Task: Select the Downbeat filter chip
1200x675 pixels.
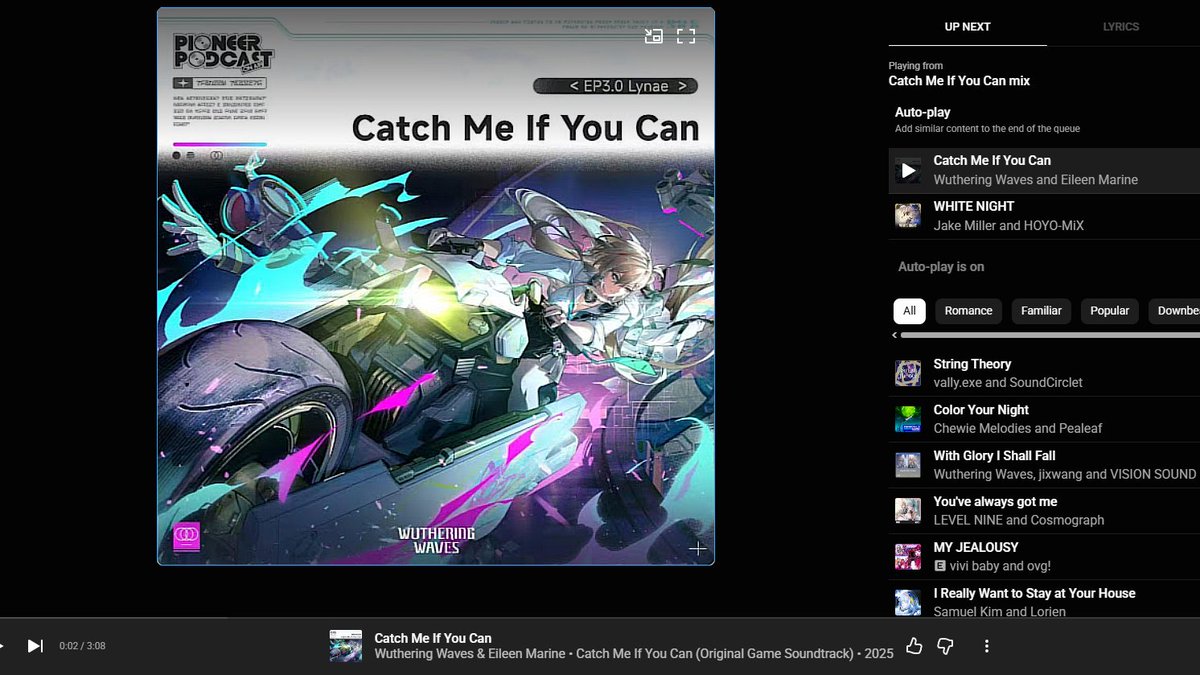Action: (1174, 311)
